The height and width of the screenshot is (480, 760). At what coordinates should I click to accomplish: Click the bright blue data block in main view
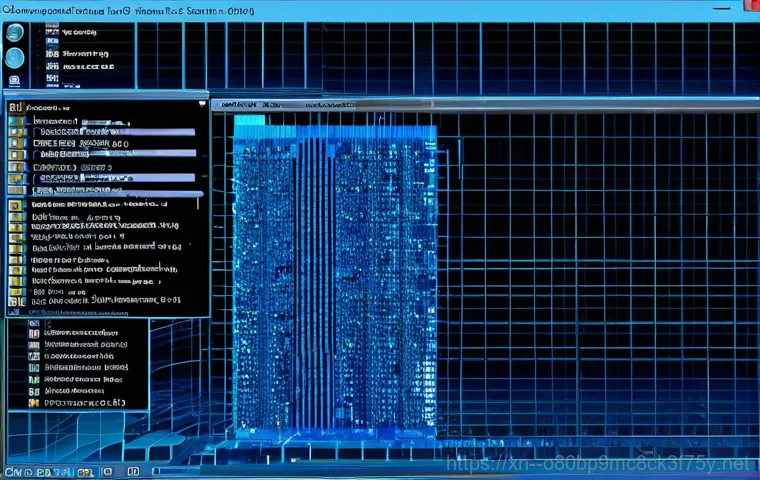[334, 275]
